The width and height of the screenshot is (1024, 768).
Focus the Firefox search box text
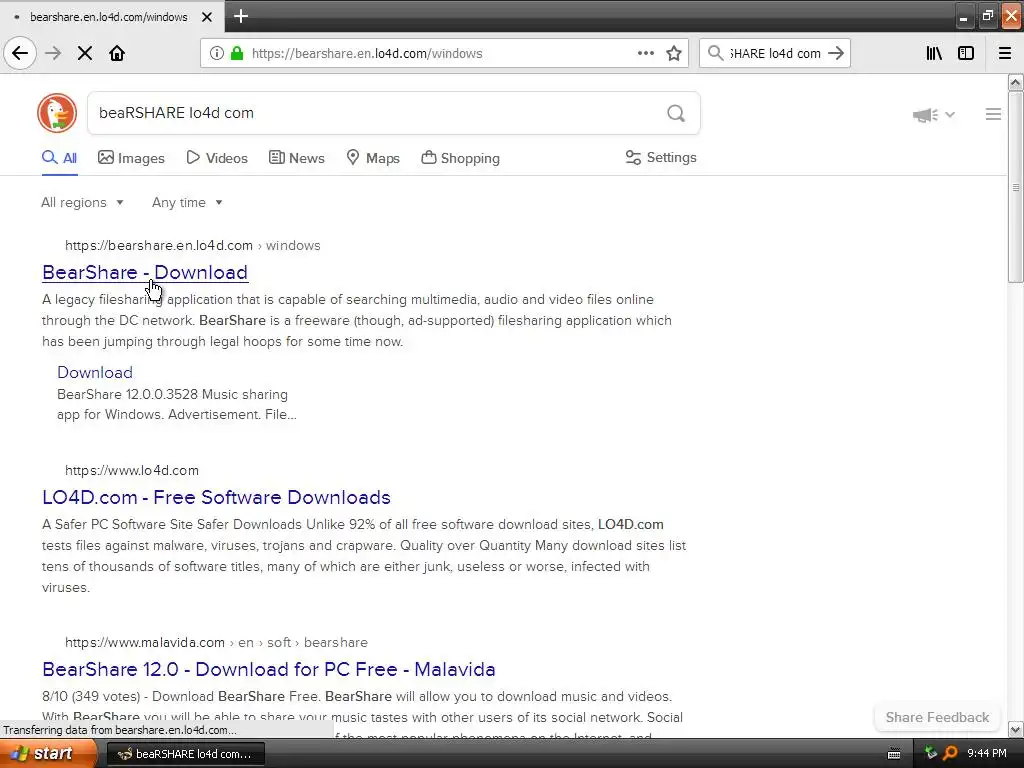pos(775,54)
